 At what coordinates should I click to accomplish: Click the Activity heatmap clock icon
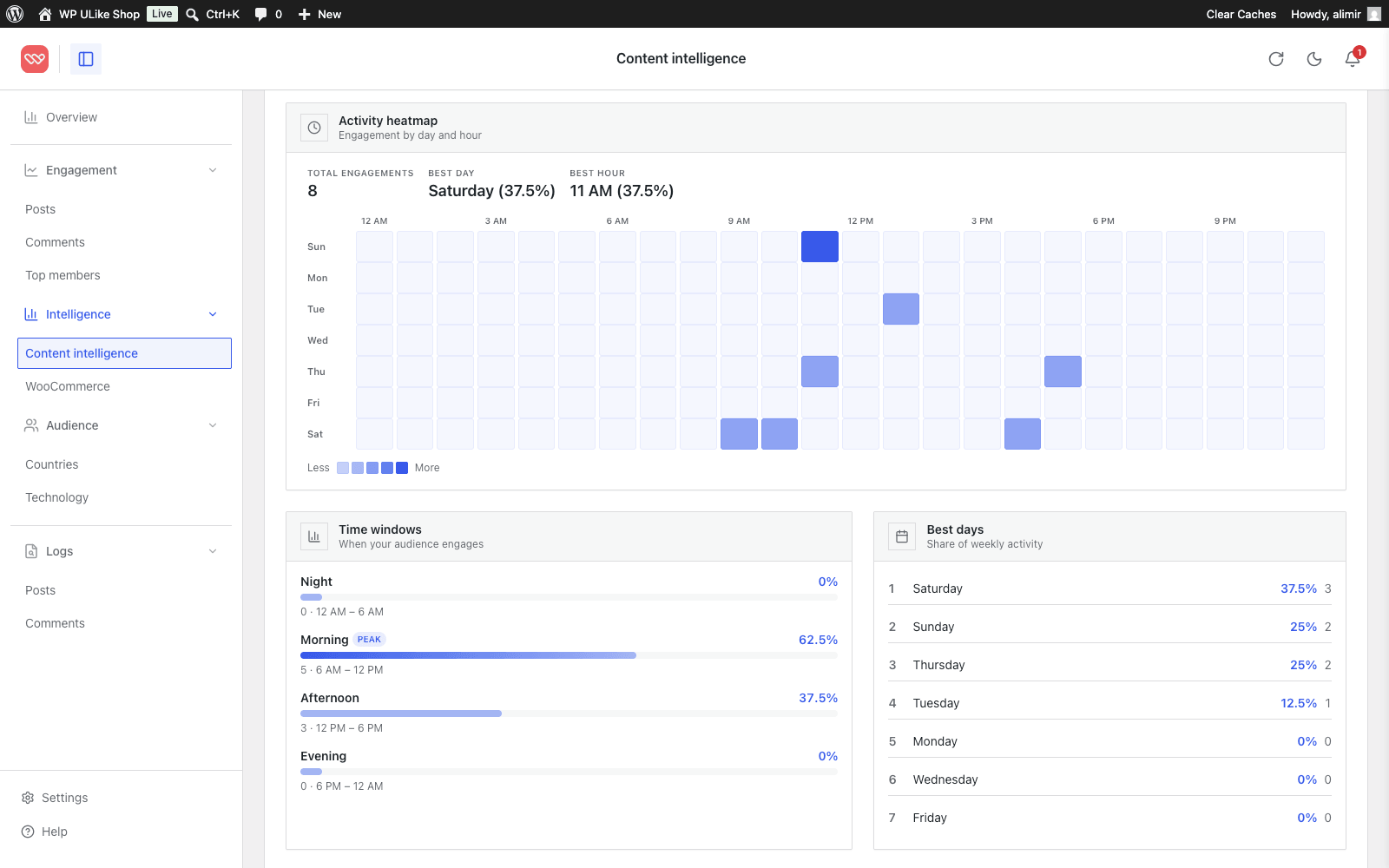(x=314, y=128)
